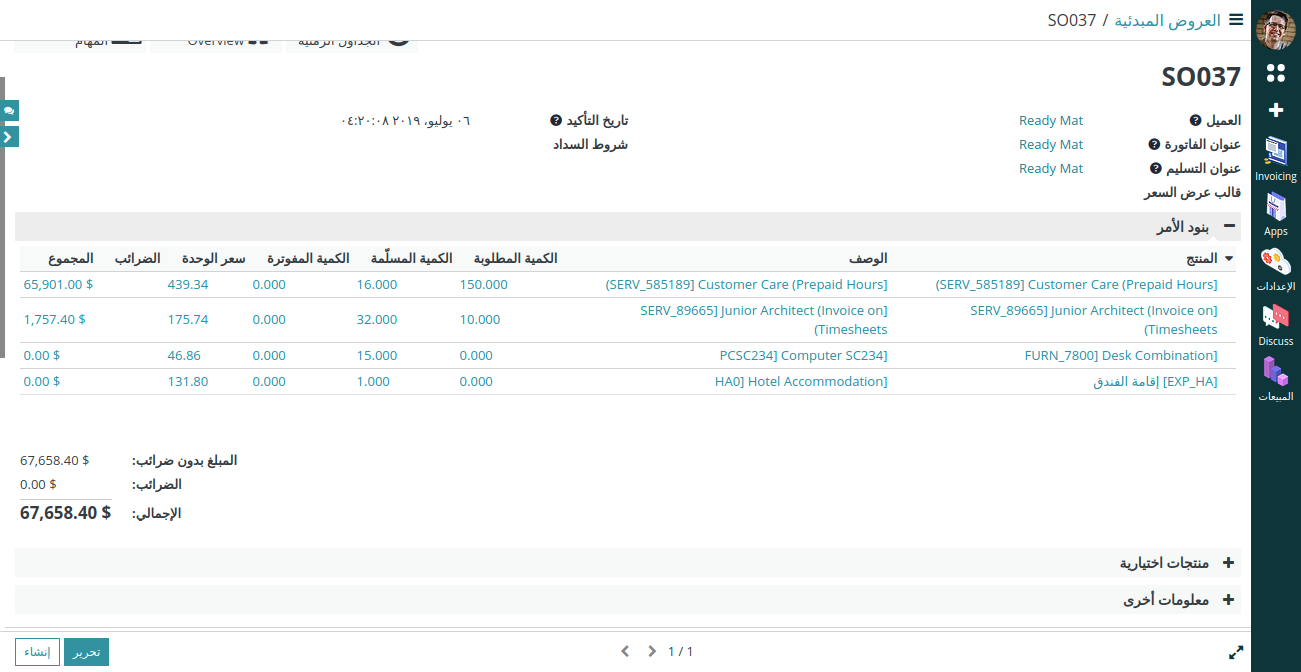Image resolution: width=1301 pixels, height=672 pixels.
Task: Click the help icon next to العميل
Action: (1195, 120)
